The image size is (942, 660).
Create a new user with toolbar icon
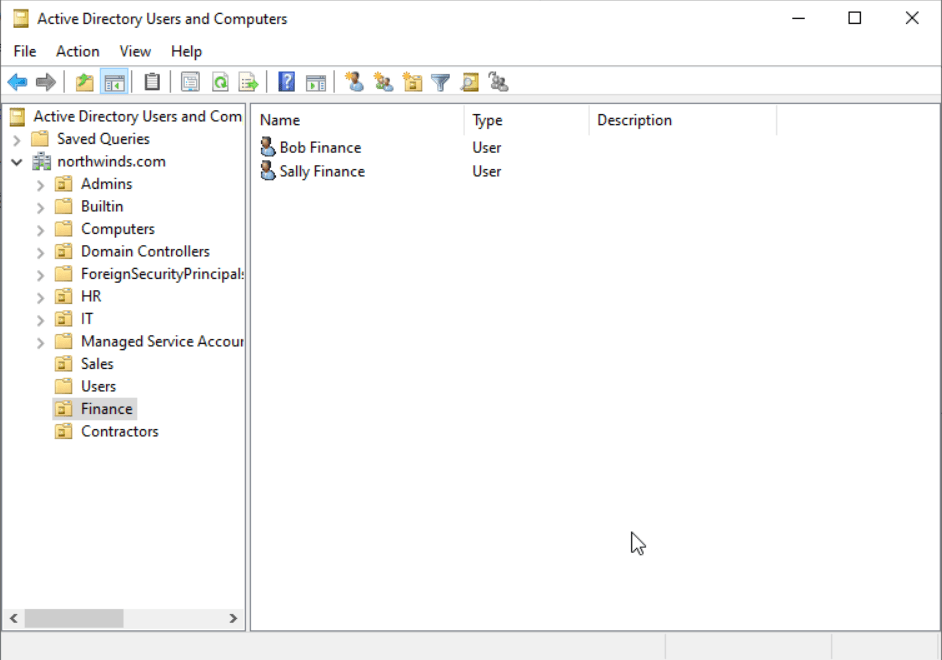(354, 82)
